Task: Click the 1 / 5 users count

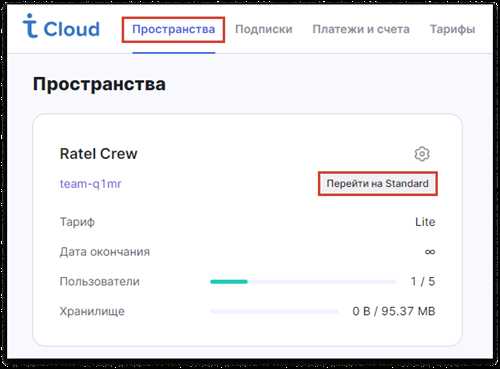Action: tap(423, 281)
